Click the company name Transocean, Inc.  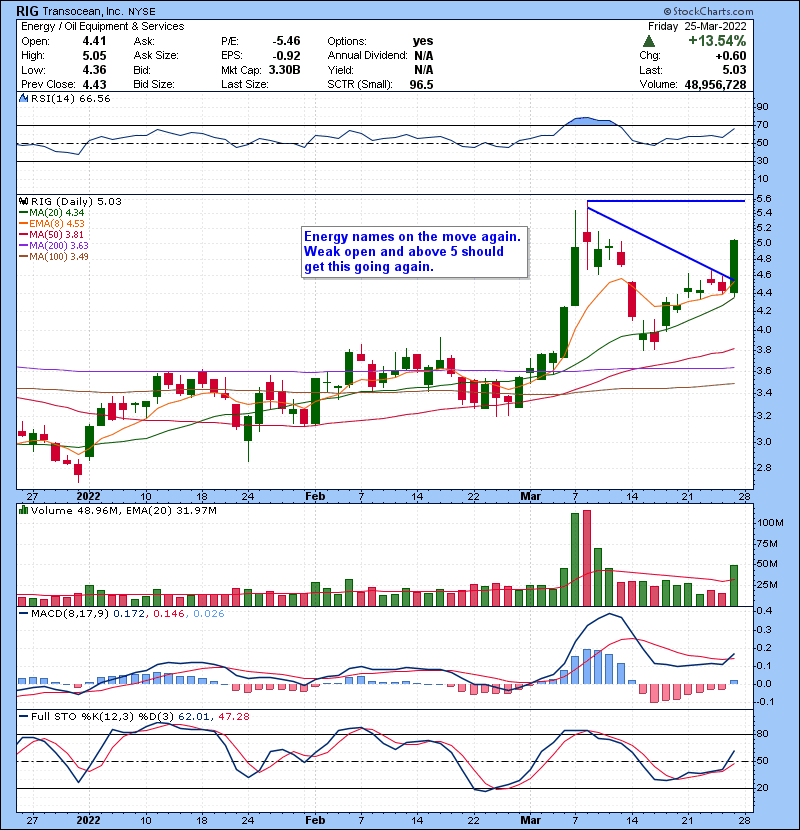click(82, 11)
